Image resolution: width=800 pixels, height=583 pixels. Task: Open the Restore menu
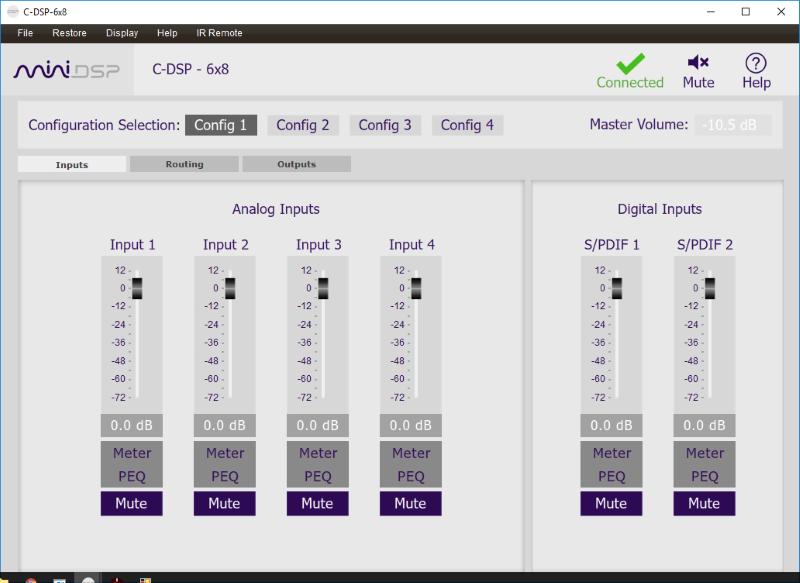pos(69,33)
